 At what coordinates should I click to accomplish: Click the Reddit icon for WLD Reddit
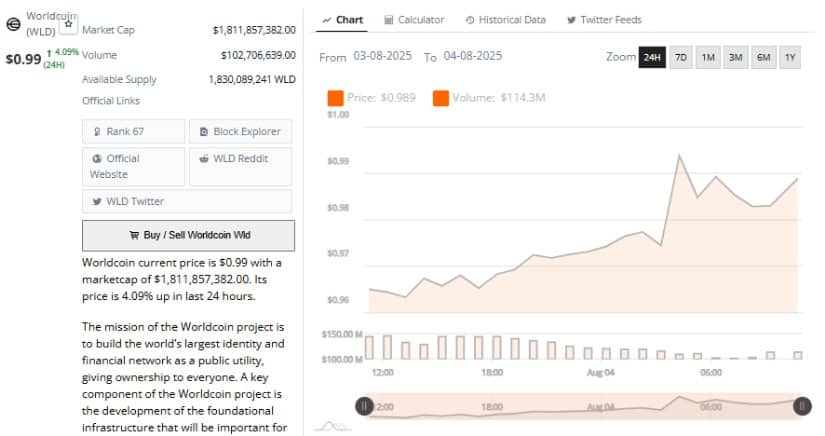coord(204,158)
